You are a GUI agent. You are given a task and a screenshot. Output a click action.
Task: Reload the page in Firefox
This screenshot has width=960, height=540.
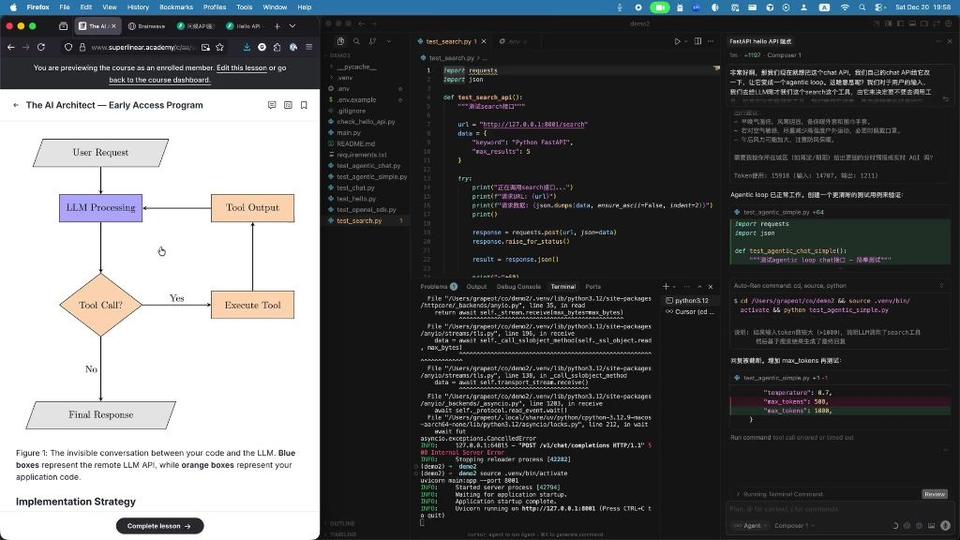coord(41,47)
